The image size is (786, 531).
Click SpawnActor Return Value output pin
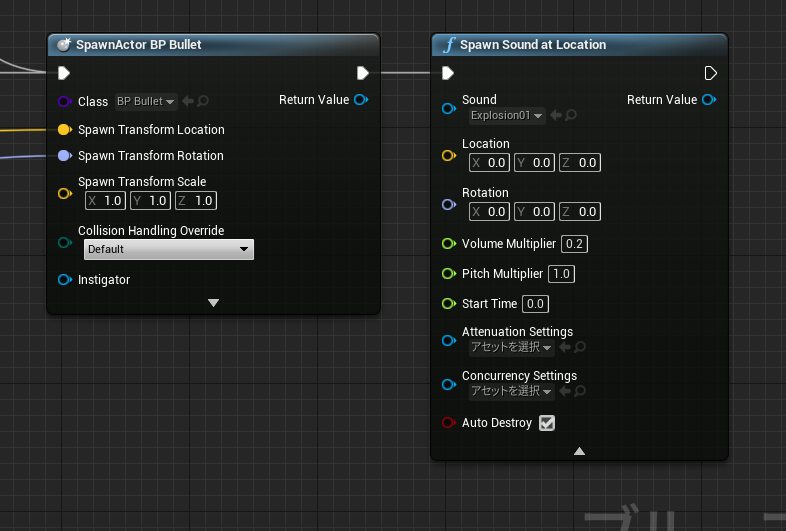361,100
